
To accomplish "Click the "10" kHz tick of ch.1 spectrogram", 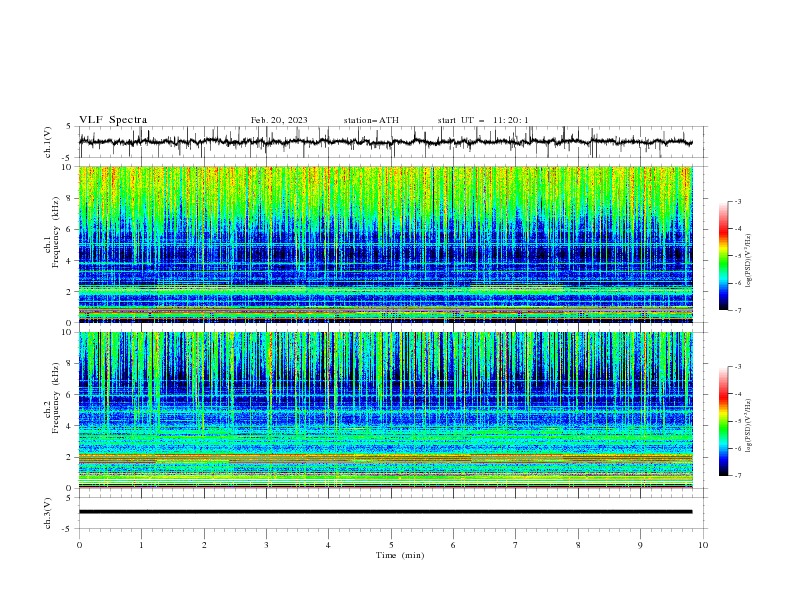I will pyautogui.click(x=69, y=167).
